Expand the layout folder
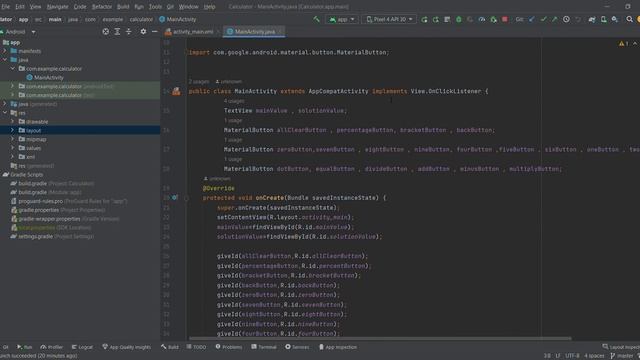Viewport: 640px width, 360px height. (12, 130)
